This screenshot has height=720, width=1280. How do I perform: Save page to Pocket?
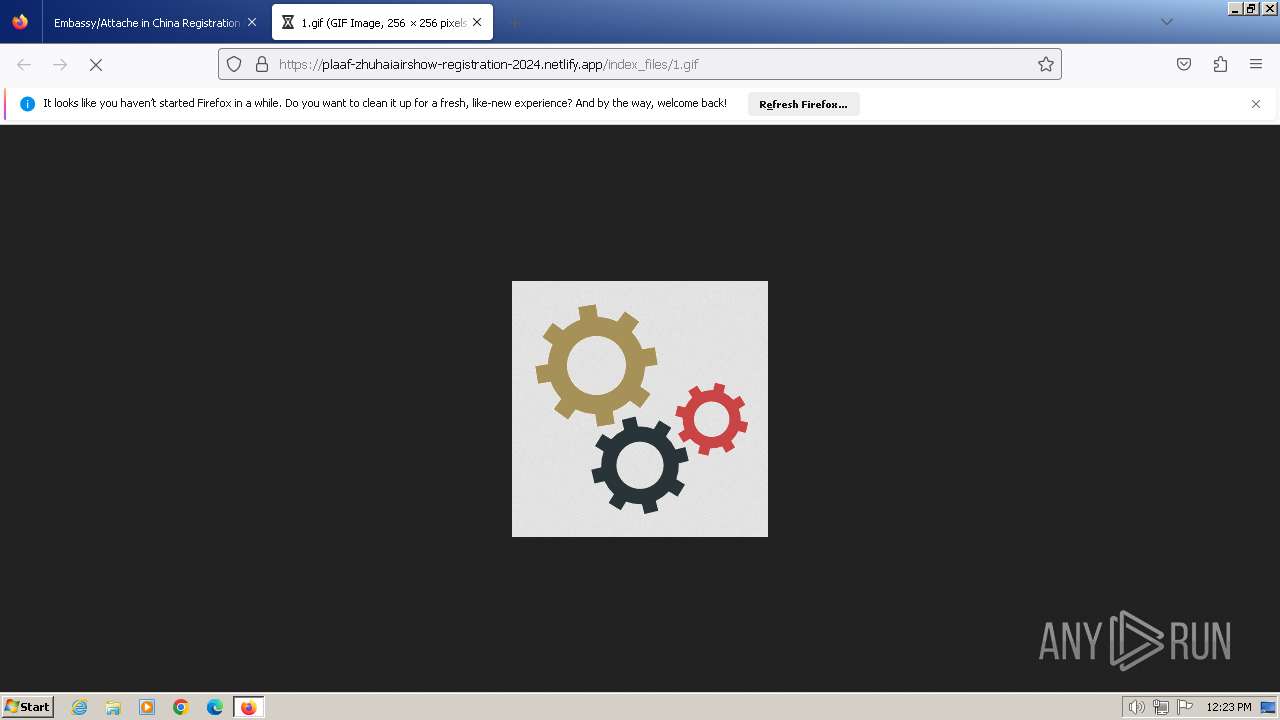coord(1184,64)
